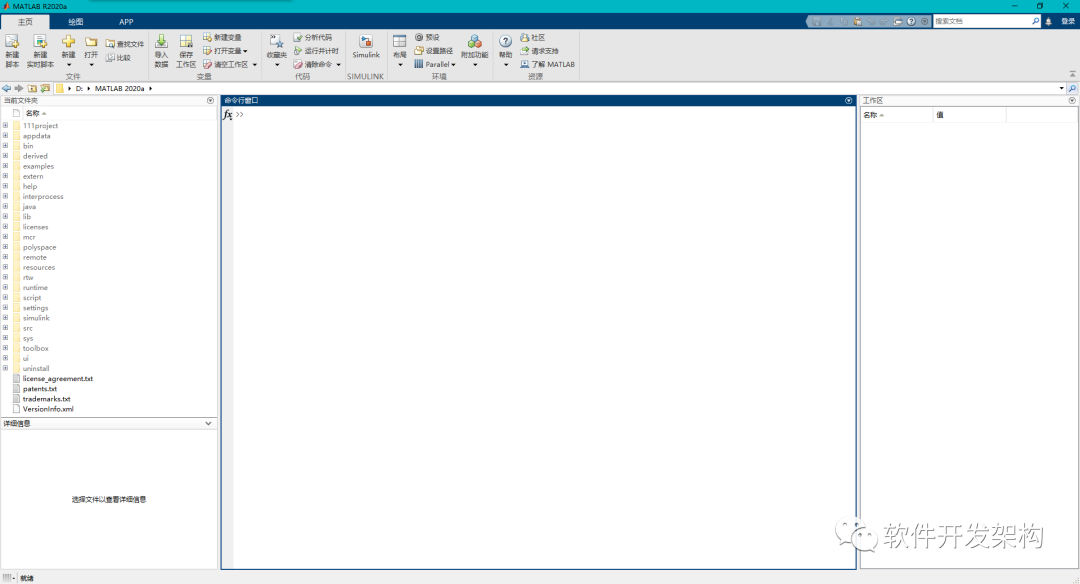
Task: Expand the toolbox folder node
Action: [x=6, y=348]
